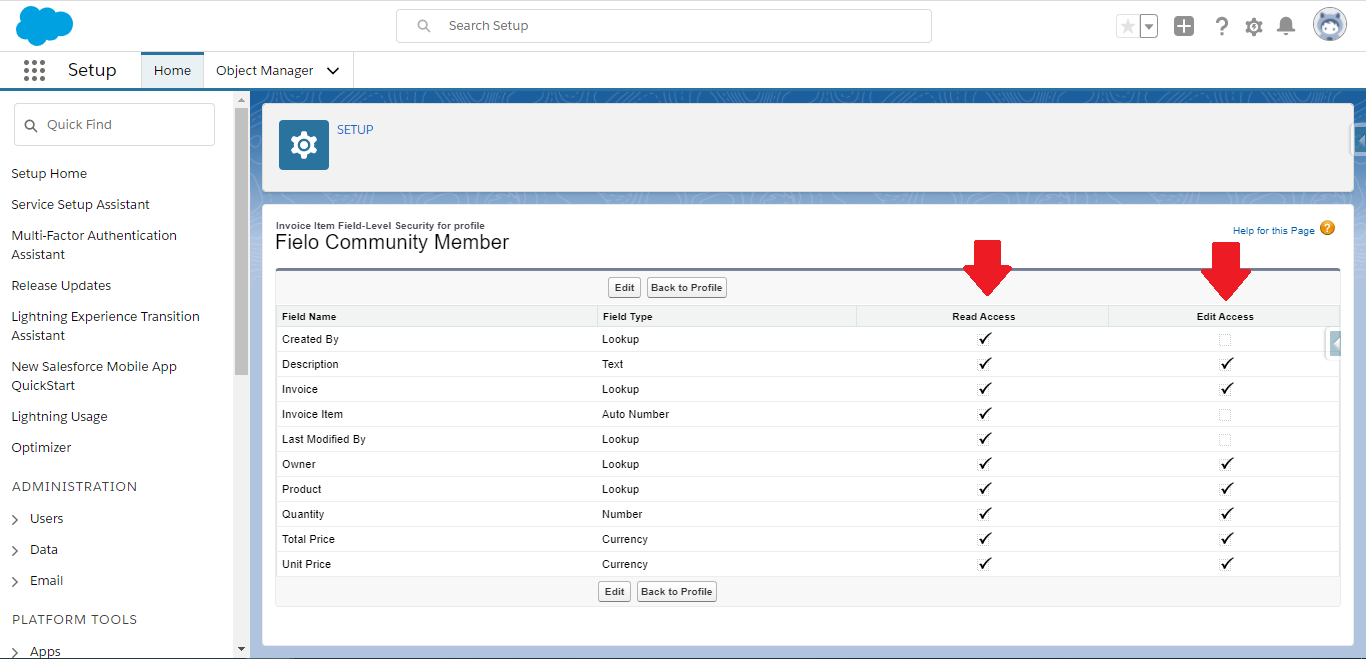
Task: Click the Read Access column header
Action: point(983,317)
